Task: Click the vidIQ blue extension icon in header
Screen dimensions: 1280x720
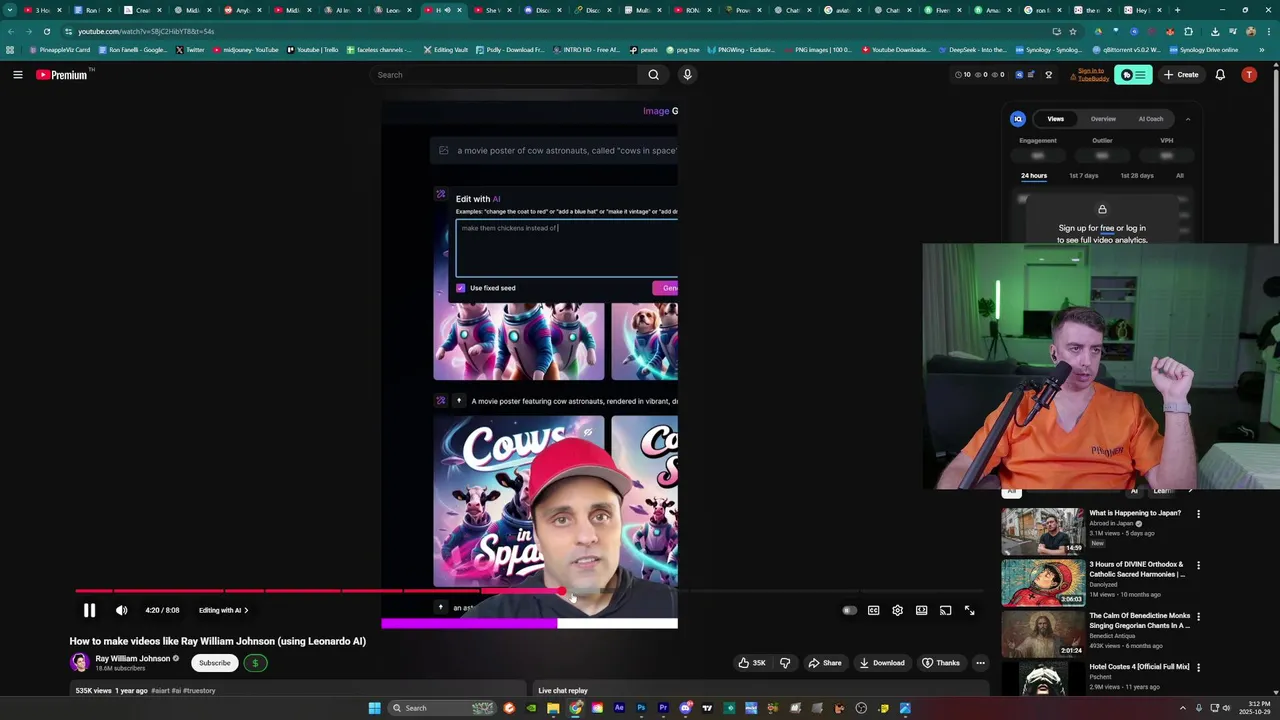Action: click(1019, 74)
